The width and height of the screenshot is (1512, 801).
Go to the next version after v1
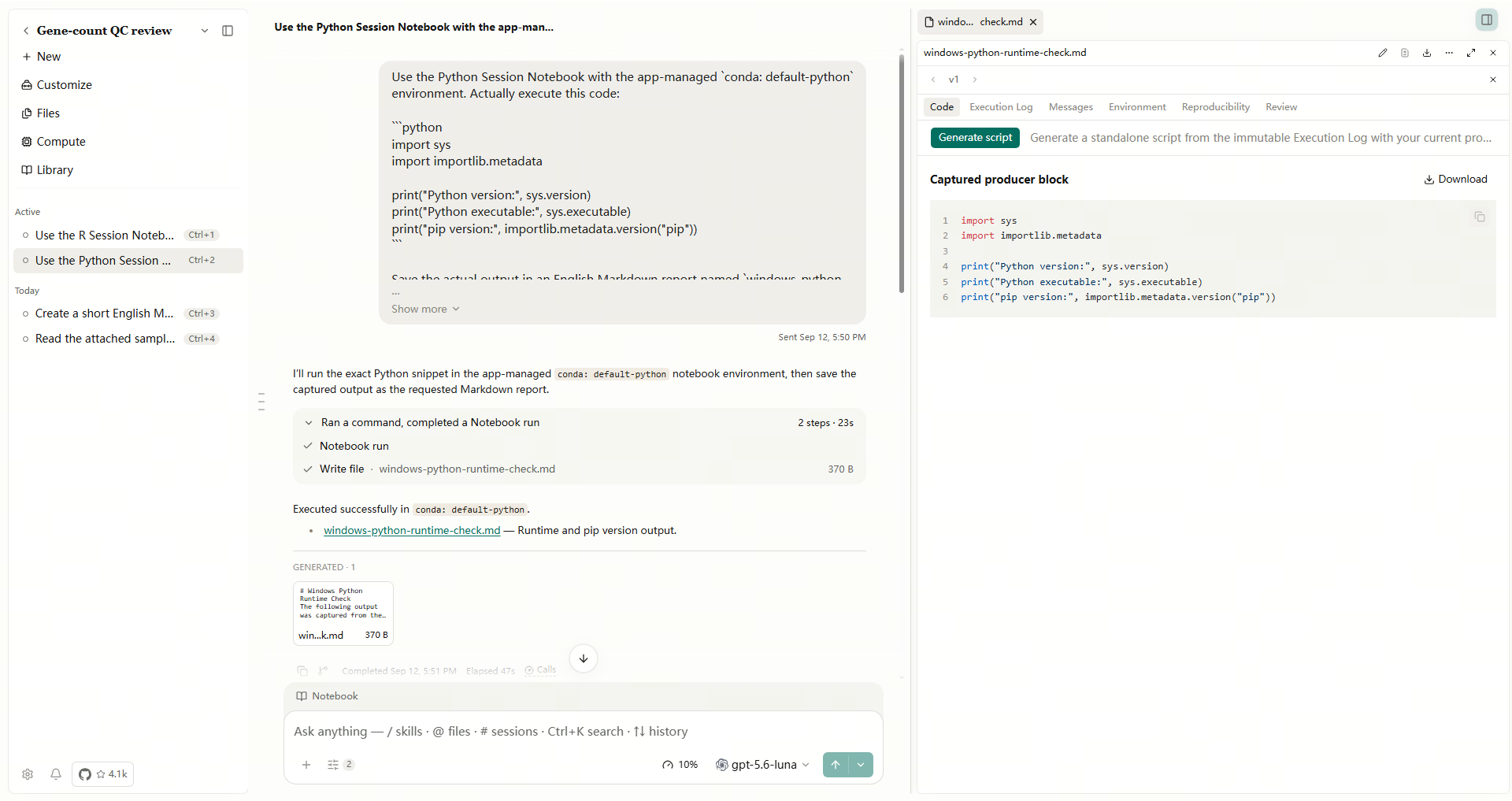975,80
